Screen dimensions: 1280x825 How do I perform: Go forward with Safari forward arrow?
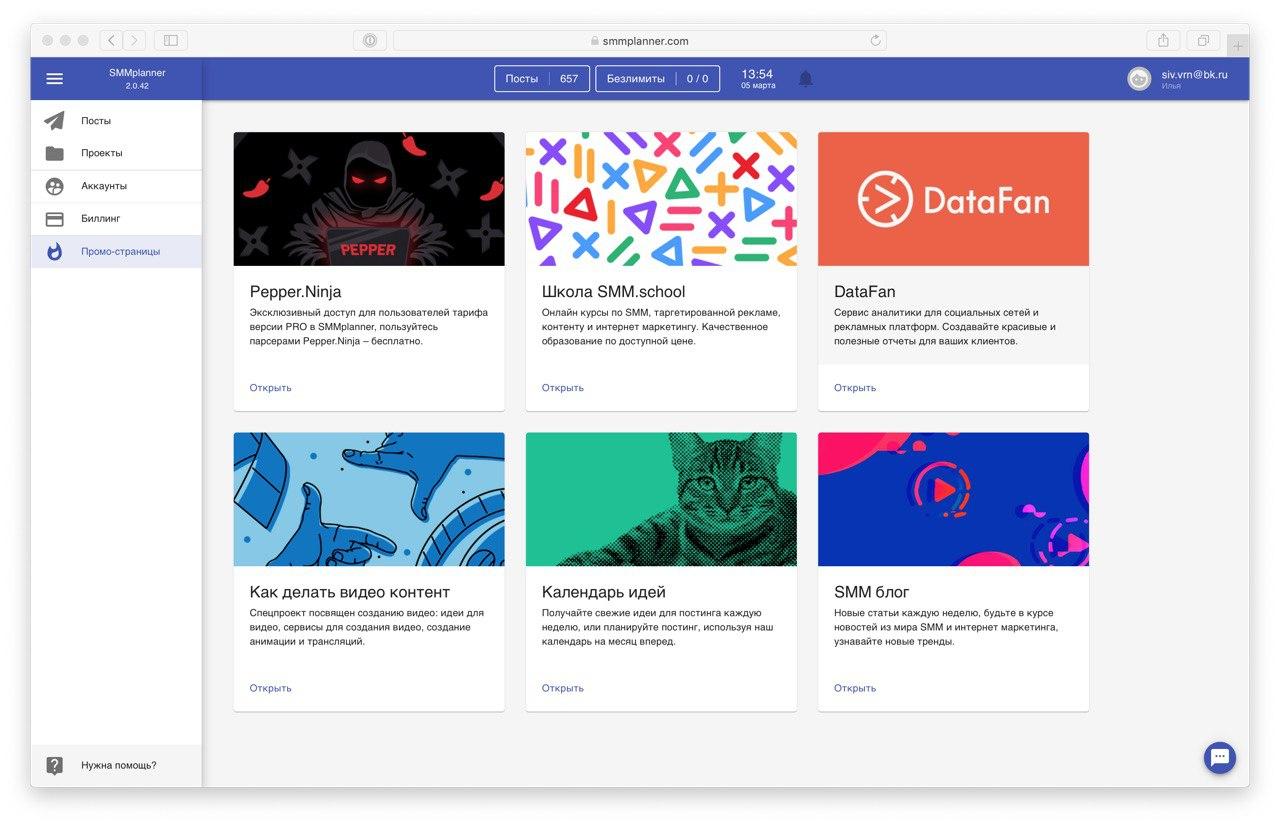click(135, 41)
